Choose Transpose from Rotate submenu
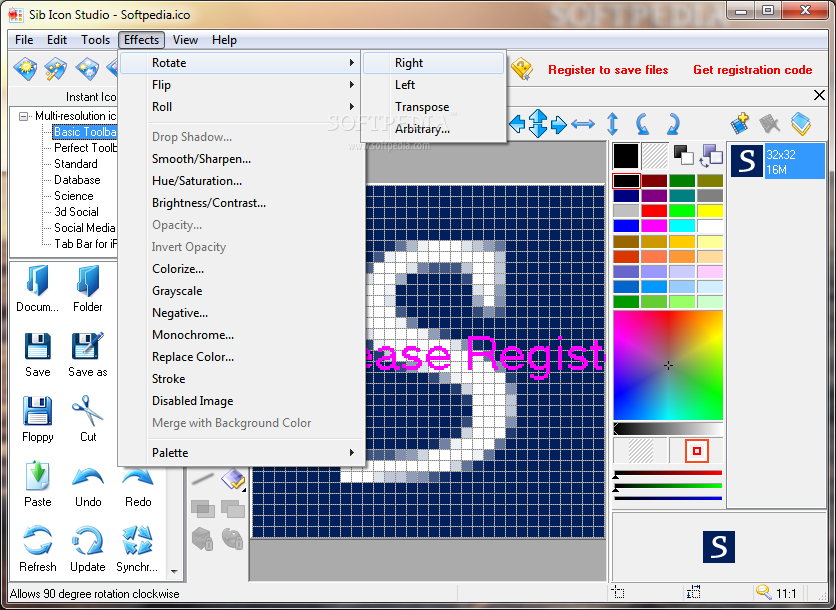The height and width of the screenshot is (610, 836). coord(433,107)
